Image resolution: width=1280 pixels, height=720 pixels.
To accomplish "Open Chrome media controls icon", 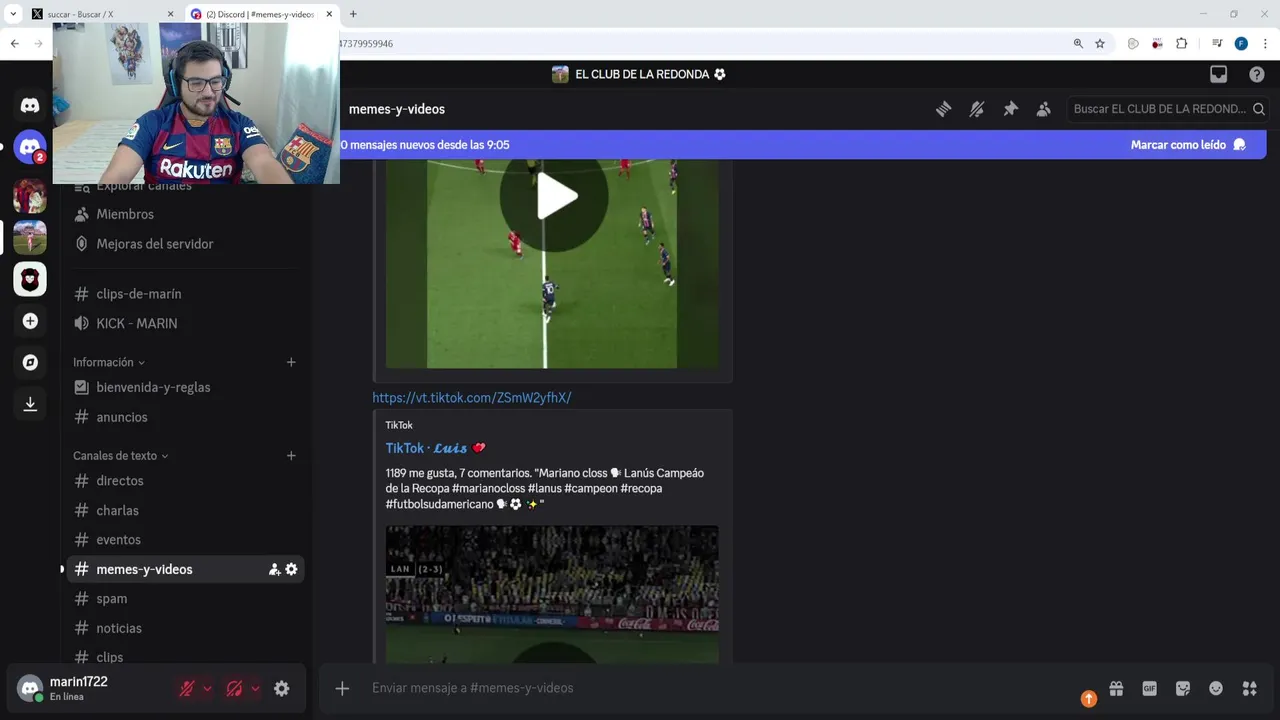I will [1217, 44].
